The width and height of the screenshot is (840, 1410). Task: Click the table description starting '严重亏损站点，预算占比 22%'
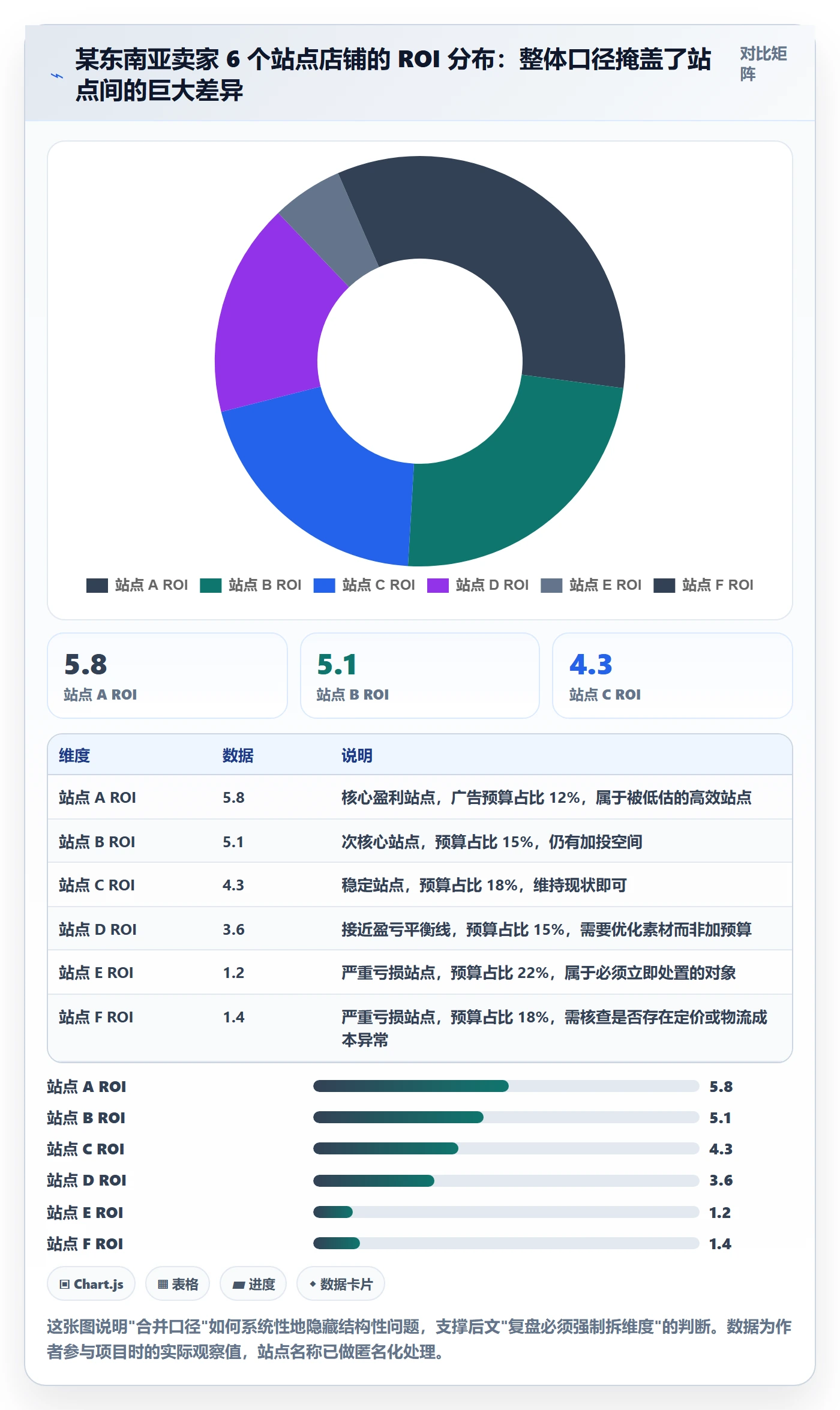539,973
